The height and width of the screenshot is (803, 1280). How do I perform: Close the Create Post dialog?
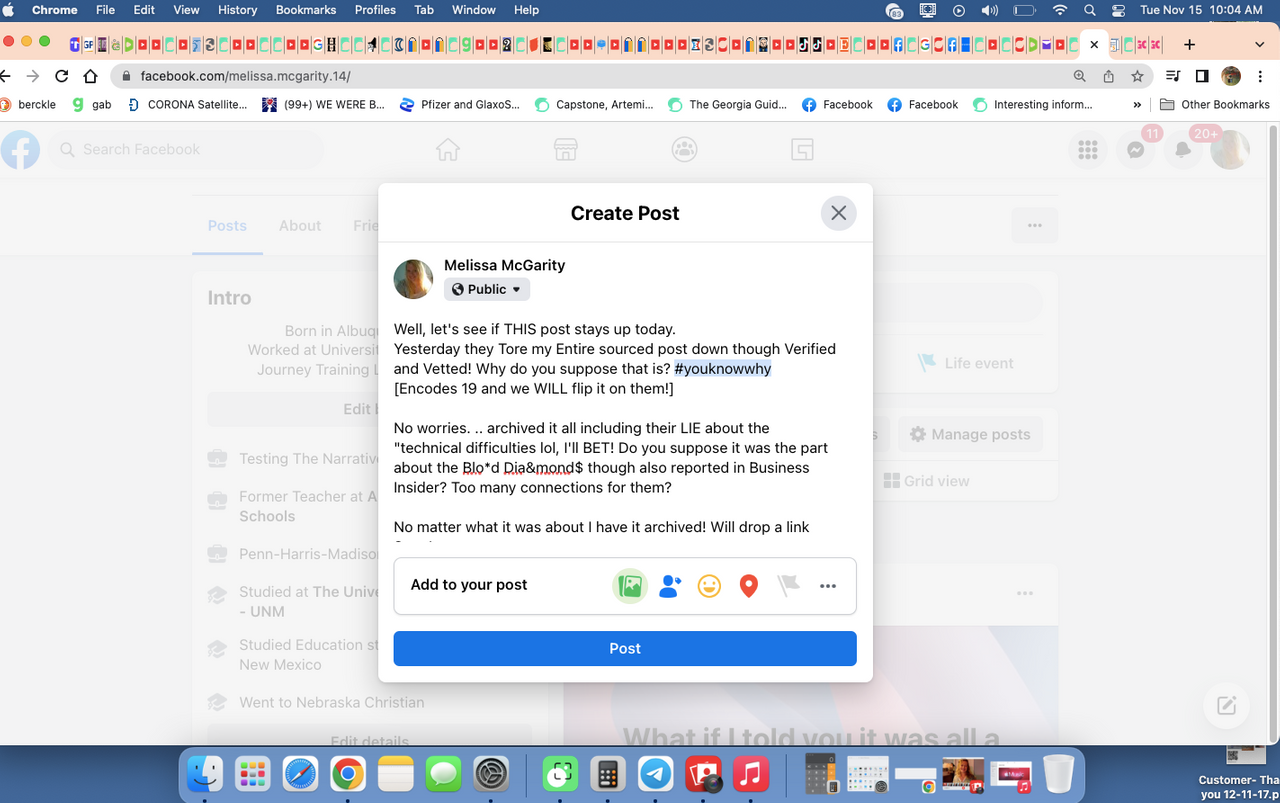pyautogui.click(x=839, y=213)
